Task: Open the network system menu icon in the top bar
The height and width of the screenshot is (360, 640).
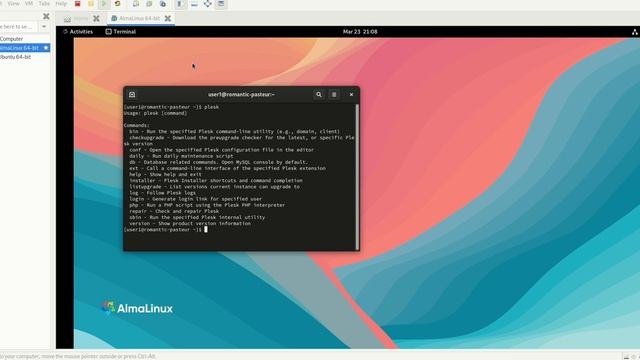Action: tap(635, 32)
